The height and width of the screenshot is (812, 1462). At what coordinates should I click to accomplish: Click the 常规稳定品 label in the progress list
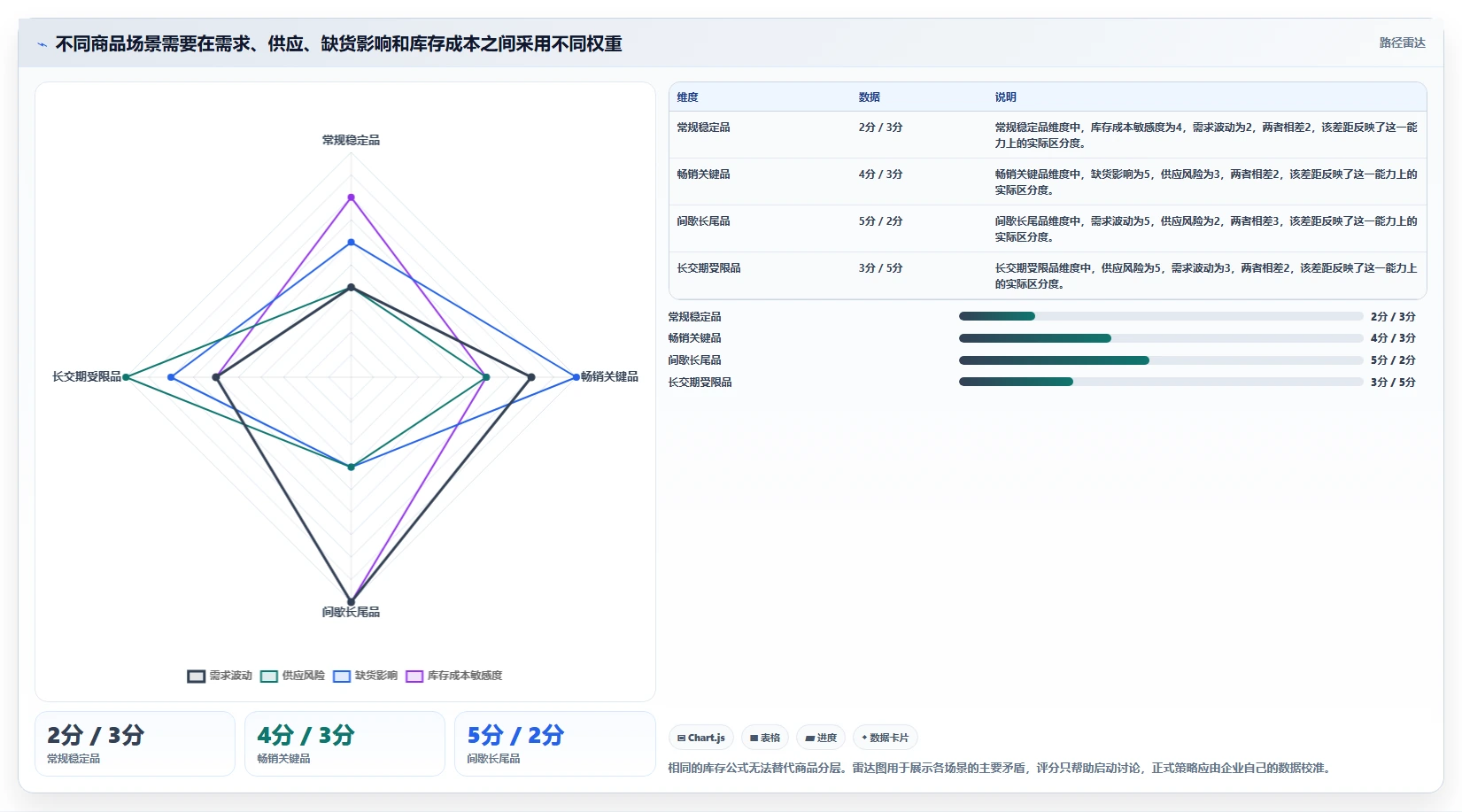pyautogui.click(x=694, y=317)
